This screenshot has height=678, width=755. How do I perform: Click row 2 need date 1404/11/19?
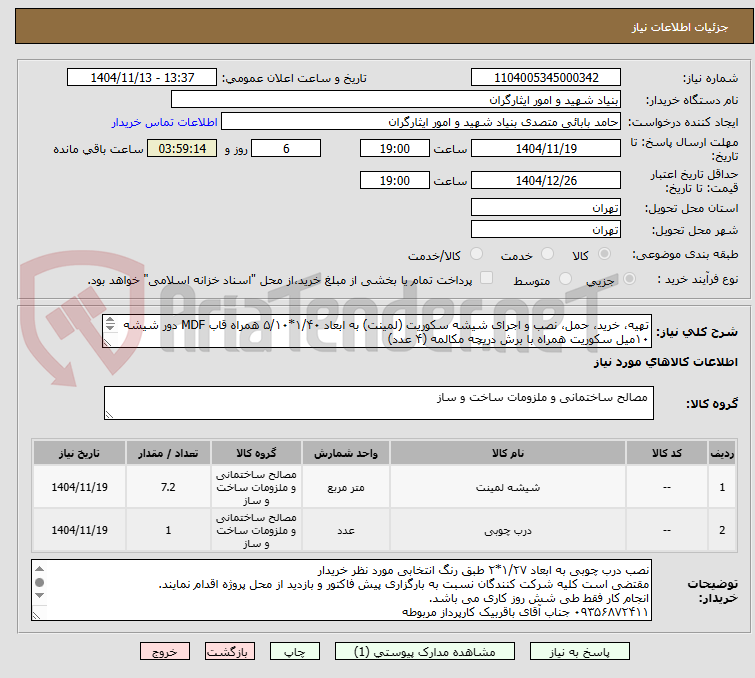79,530
